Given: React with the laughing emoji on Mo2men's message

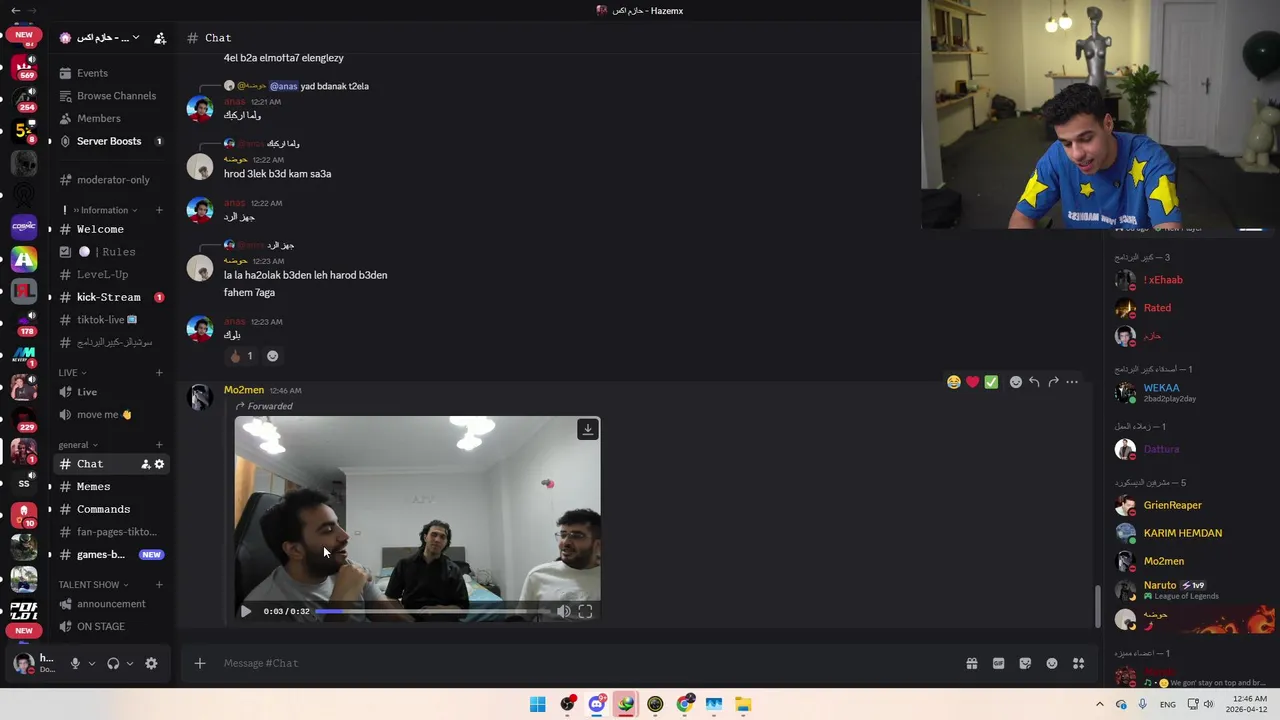Looking at the screenshot, I should 954,382.
